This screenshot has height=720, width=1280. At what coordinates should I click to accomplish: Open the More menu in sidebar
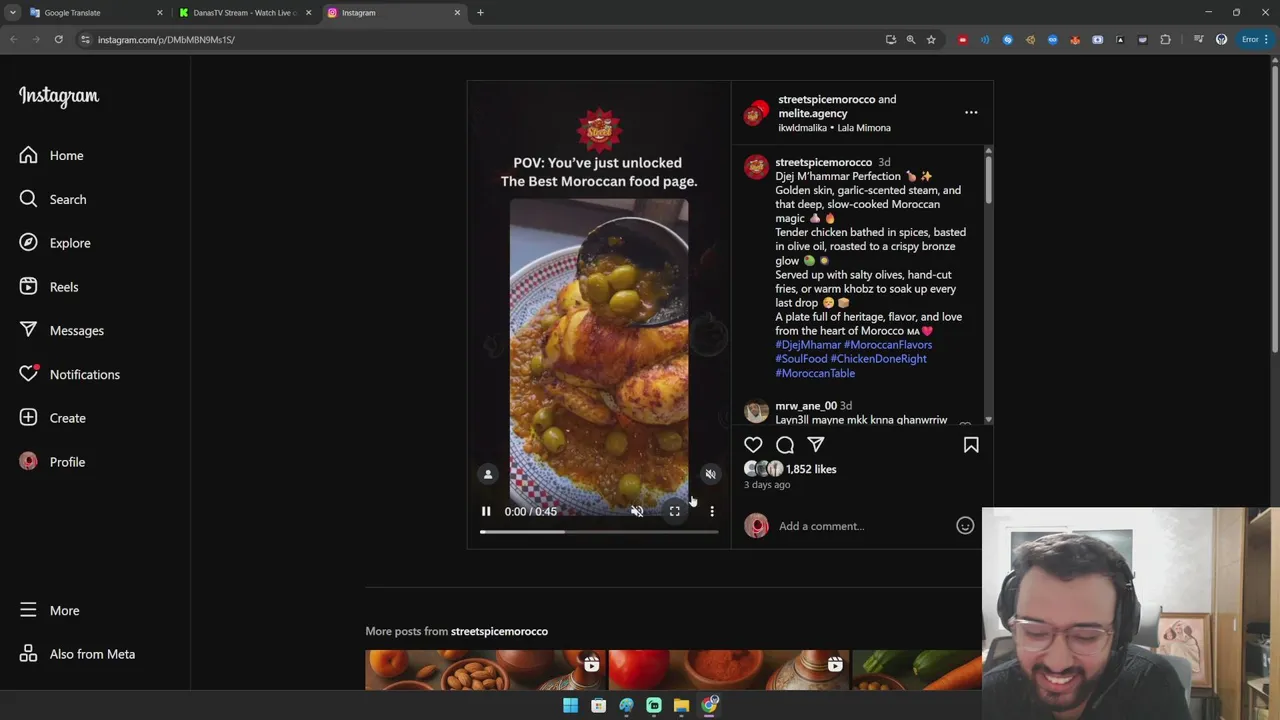pos(49,610)
